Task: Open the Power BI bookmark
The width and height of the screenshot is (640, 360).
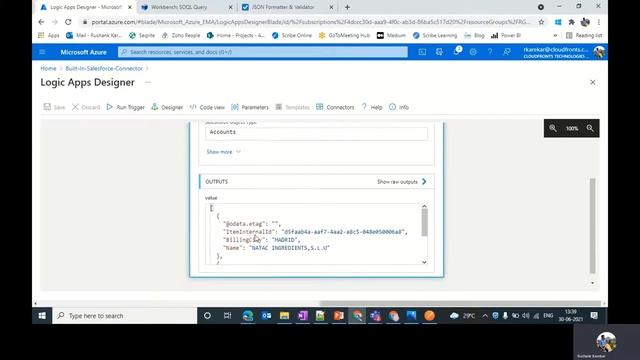Action: coord(506,36)
